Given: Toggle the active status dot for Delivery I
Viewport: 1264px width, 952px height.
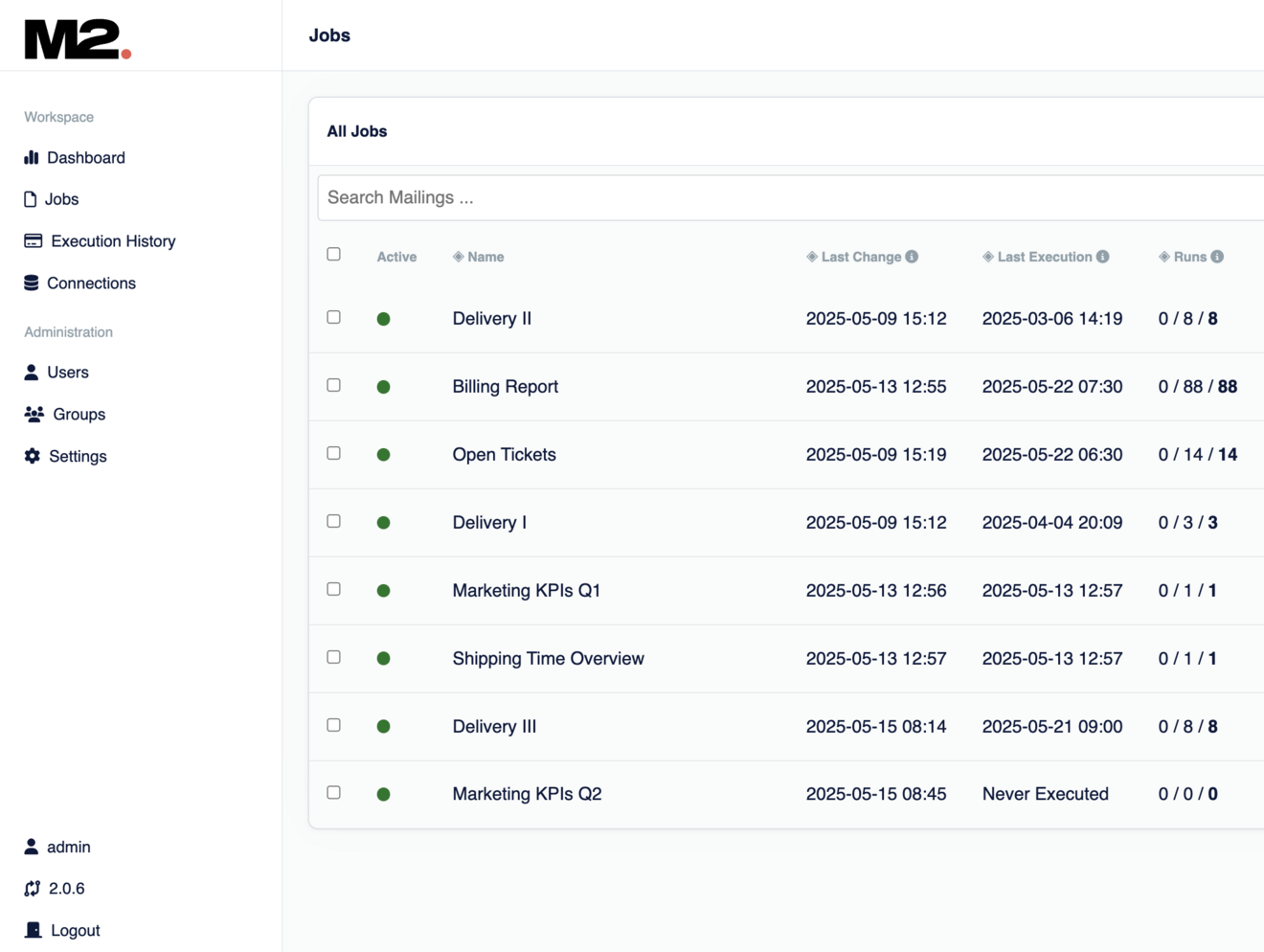Looking at the screenshot, I should (x=383, y=522).
